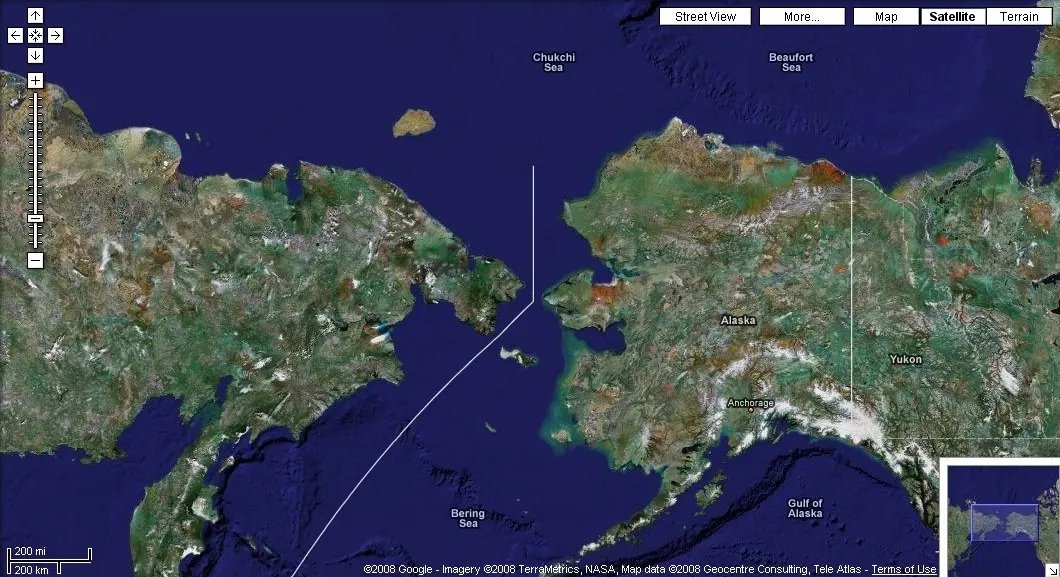This screenshot has height=577, width=1060.
Task: Zoom out with the minus button
Action: coord(35,261)
